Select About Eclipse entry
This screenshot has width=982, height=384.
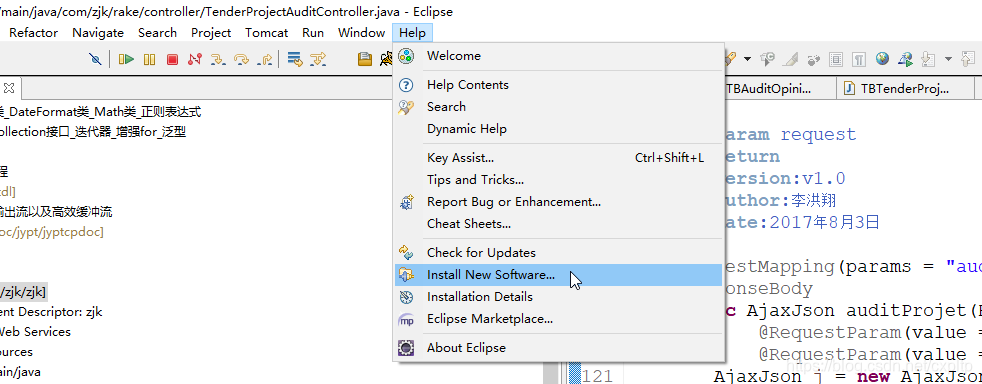559,348
